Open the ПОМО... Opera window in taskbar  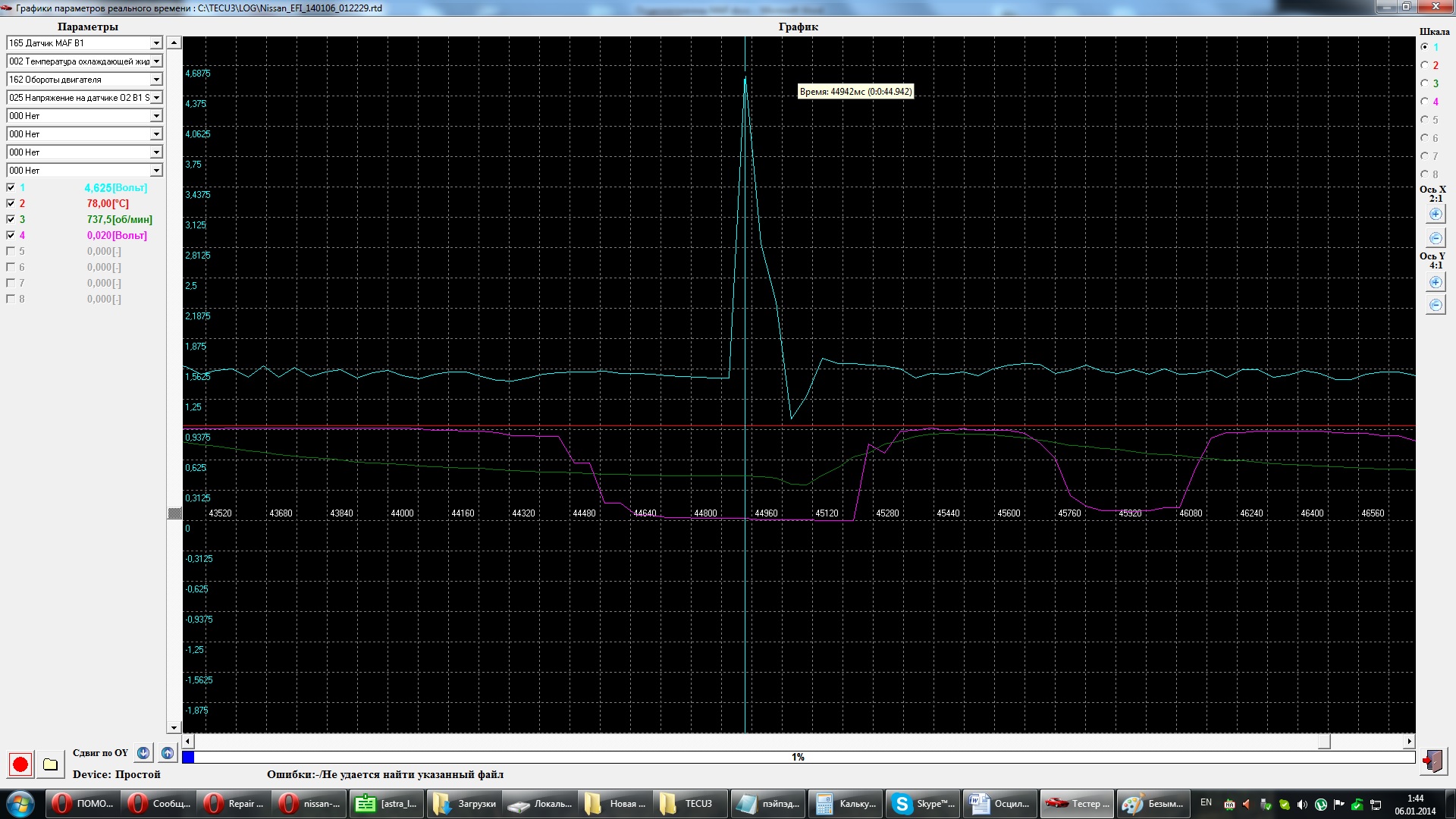(83, 804)
